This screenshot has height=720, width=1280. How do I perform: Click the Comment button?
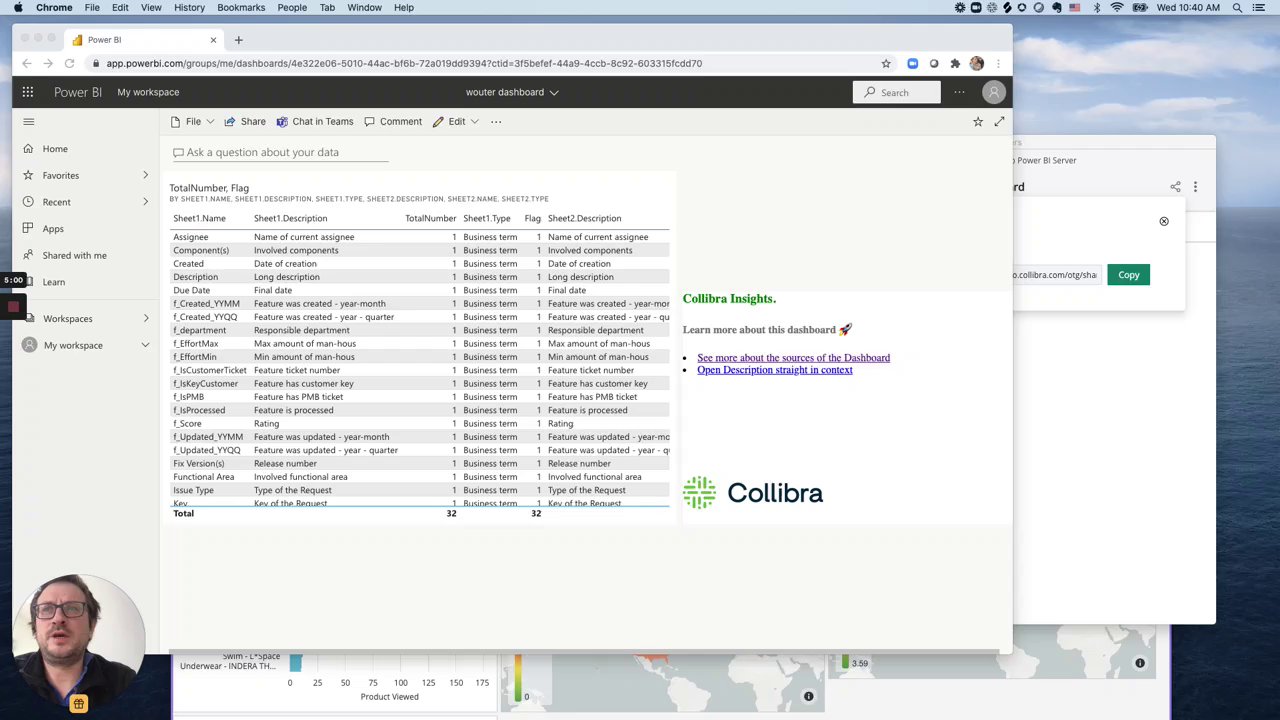click(393, 122)
